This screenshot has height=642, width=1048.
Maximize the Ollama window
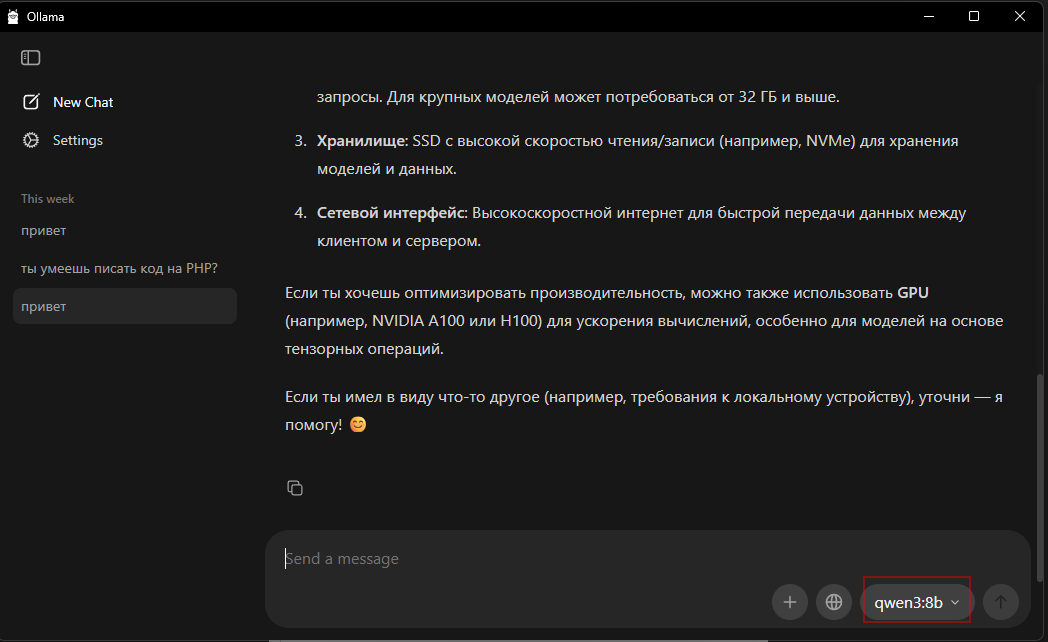(x=974, y=16)
